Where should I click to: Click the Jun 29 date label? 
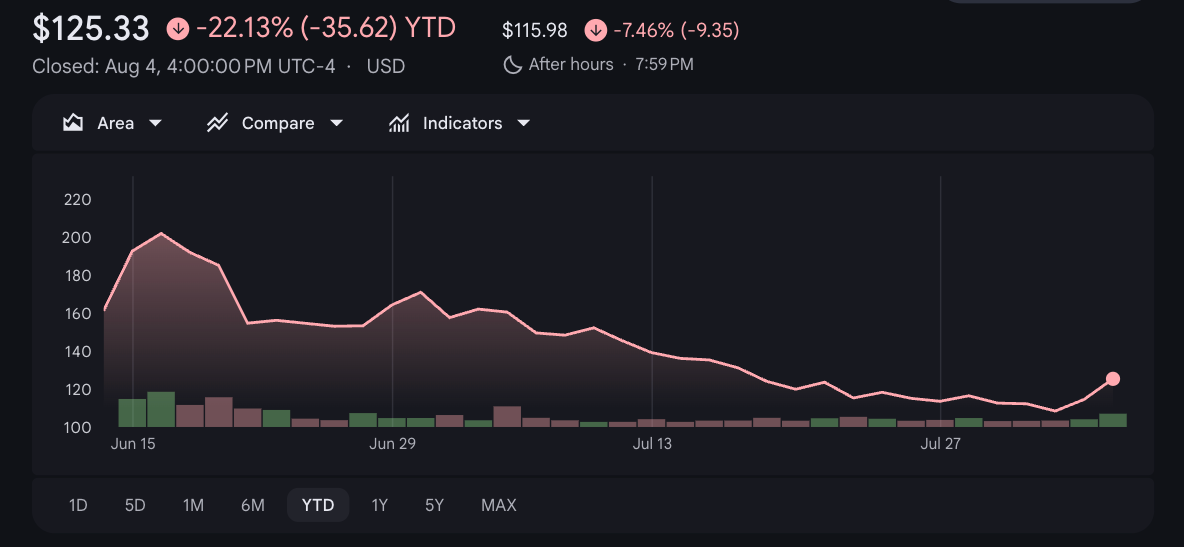(x=393, y=444)
